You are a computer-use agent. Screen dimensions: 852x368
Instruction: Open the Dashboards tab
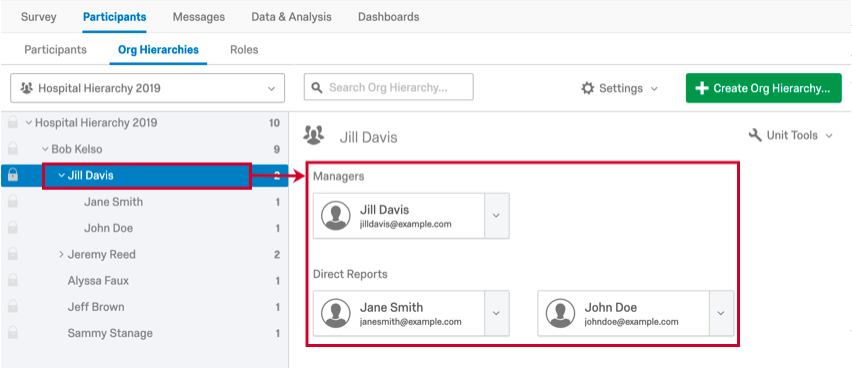[x=389, y=17]
